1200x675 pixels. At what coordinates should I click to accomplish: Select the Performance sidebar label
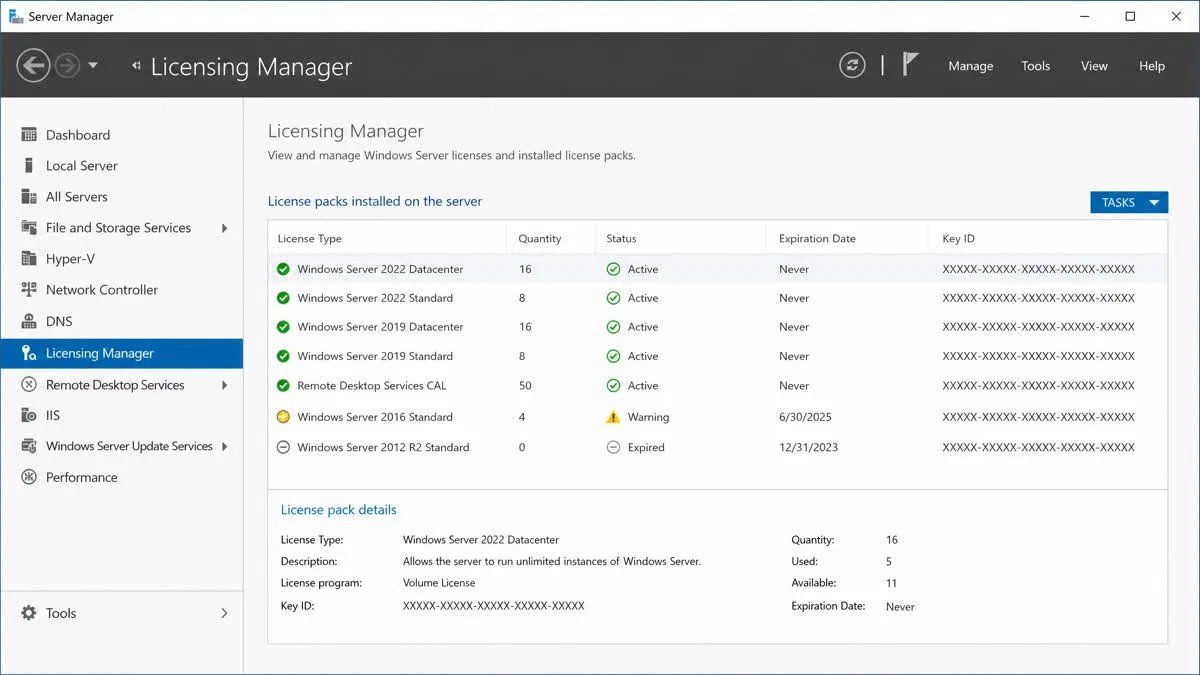point(82,477)
